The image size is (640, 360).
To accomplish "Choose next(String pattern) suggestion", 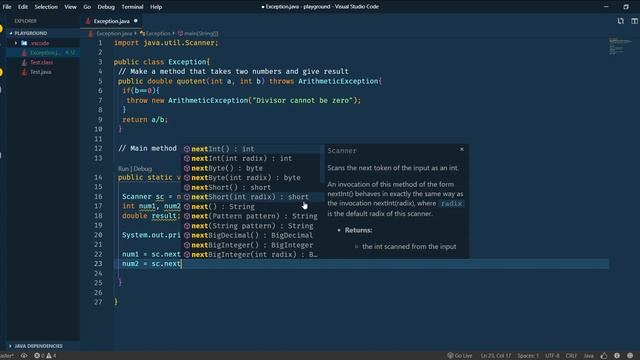I will point(251,226).
